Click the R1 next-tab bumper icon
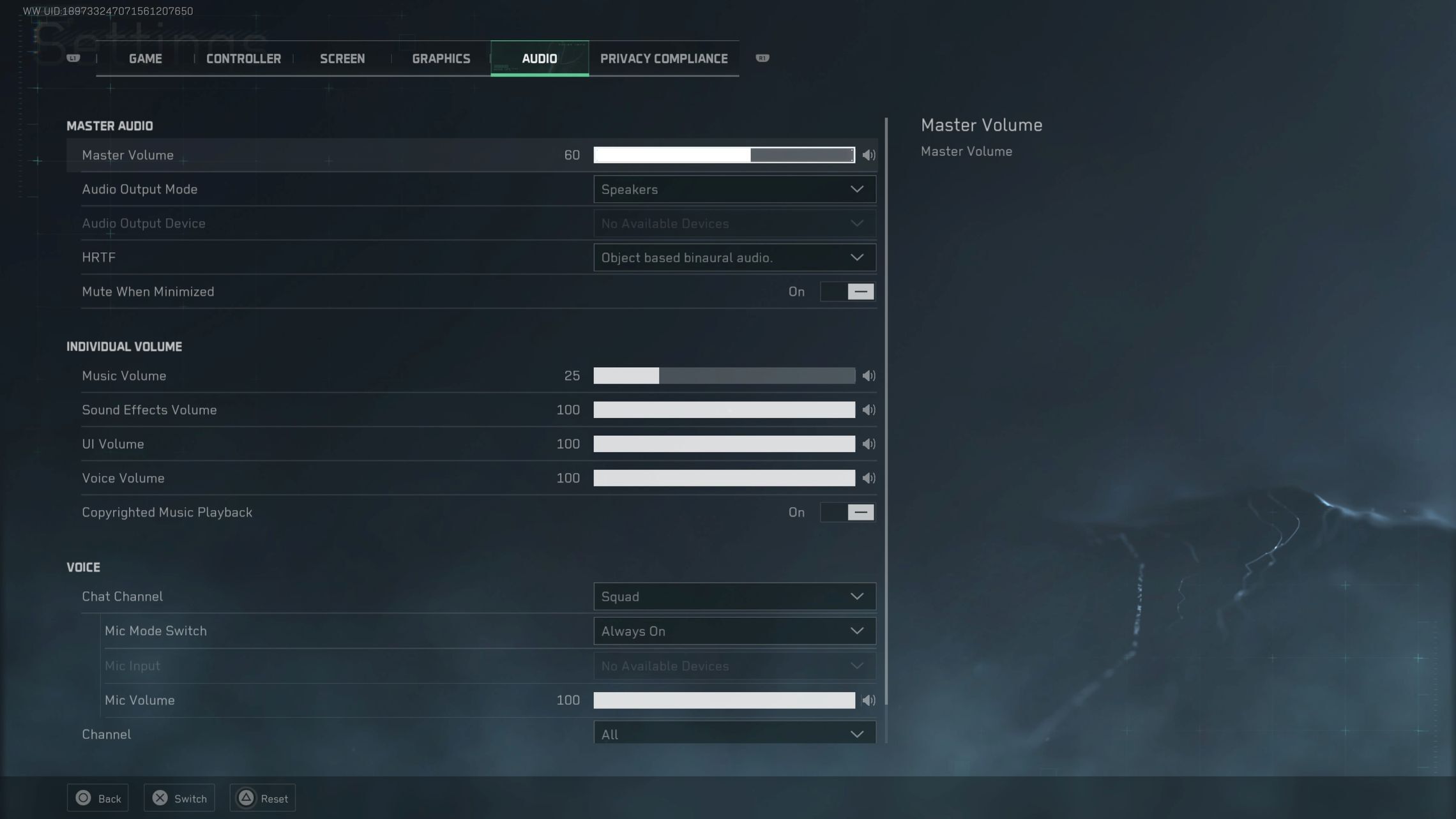Screen dimensions: 1456x819 pyautogui.click(x=762, y=58)
